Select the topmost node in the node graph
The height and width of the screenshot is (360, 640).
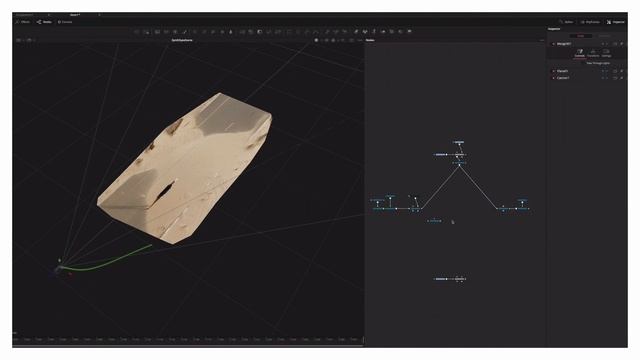point(459,142)
